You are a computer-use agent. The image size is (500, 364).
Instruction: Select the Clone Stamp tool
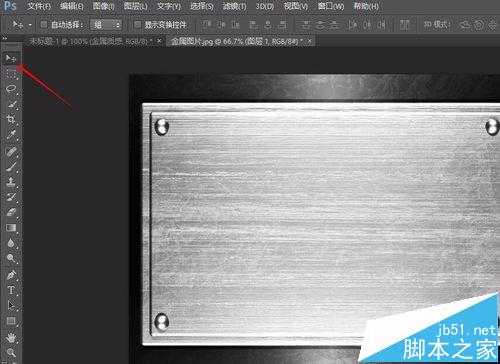pos(11,181)
